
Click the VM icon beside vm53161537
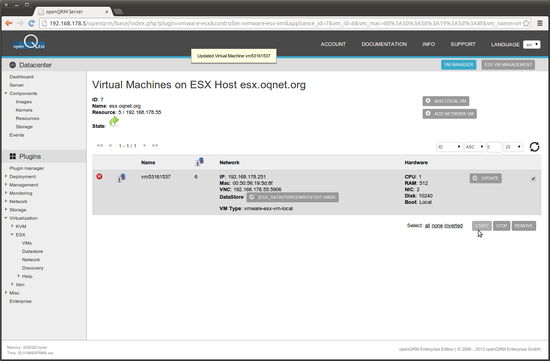tap(121, 178)
